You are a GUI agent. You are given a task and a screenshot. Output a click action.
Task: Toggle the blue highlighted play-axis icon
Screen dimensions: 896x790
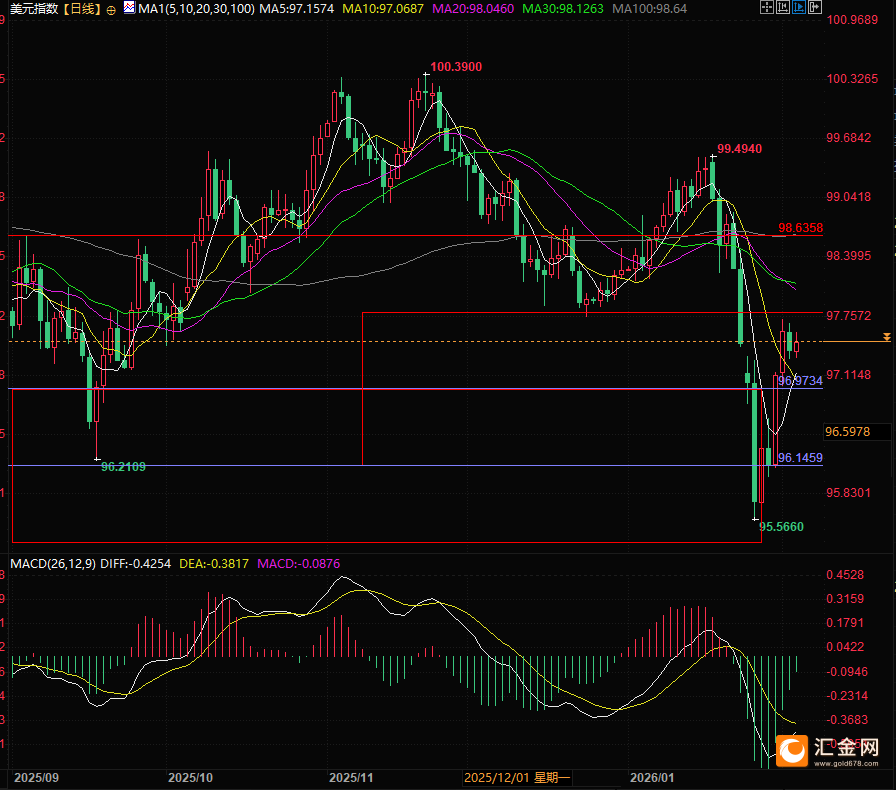click(x=798, y=8)
